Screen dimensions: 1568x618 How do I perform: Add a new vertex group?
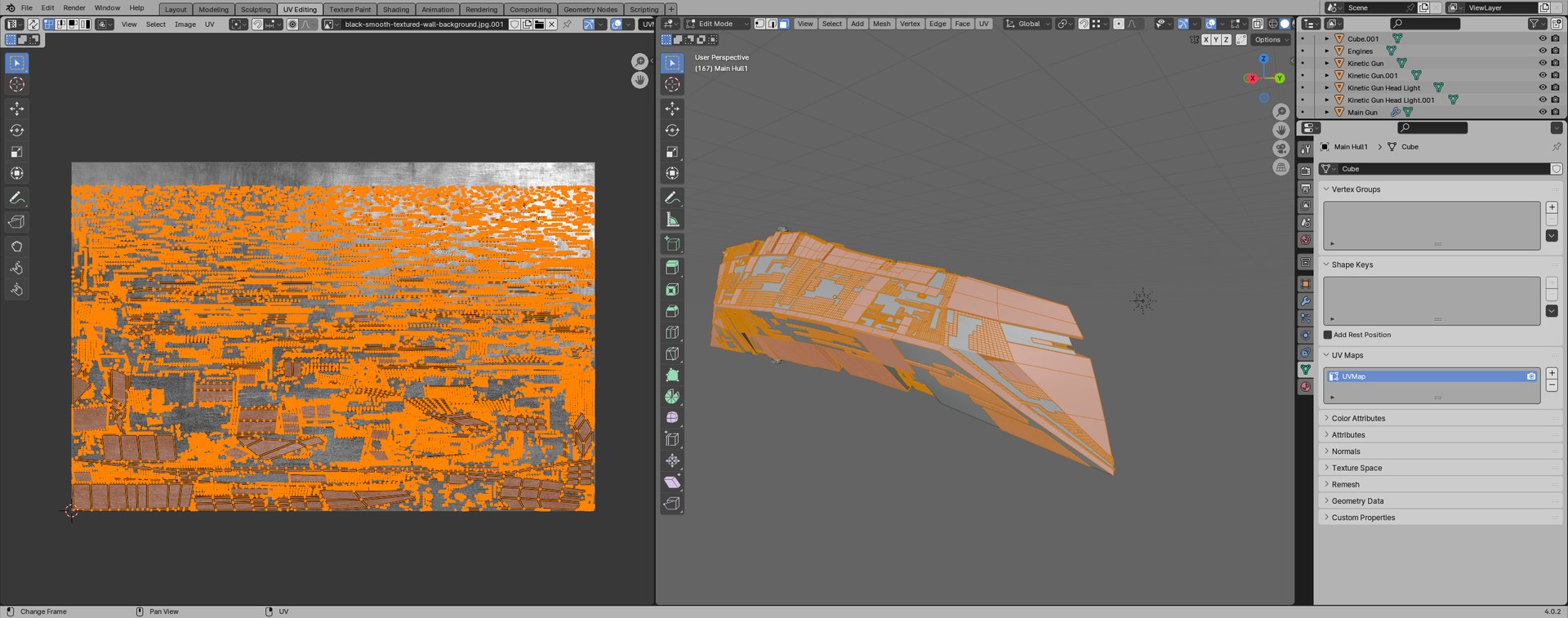[x=1552, y=207]
